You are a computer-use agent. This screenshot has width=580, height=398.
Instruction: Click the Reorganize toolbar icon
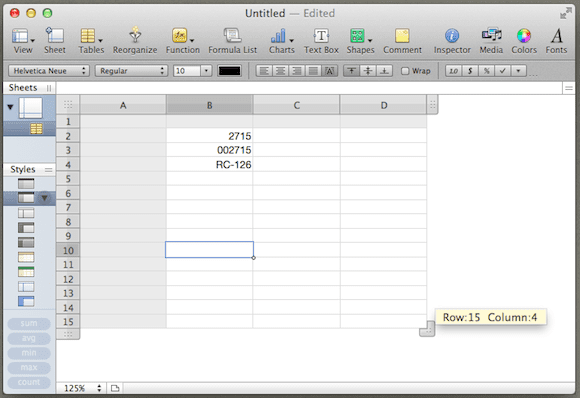point(135,35)
